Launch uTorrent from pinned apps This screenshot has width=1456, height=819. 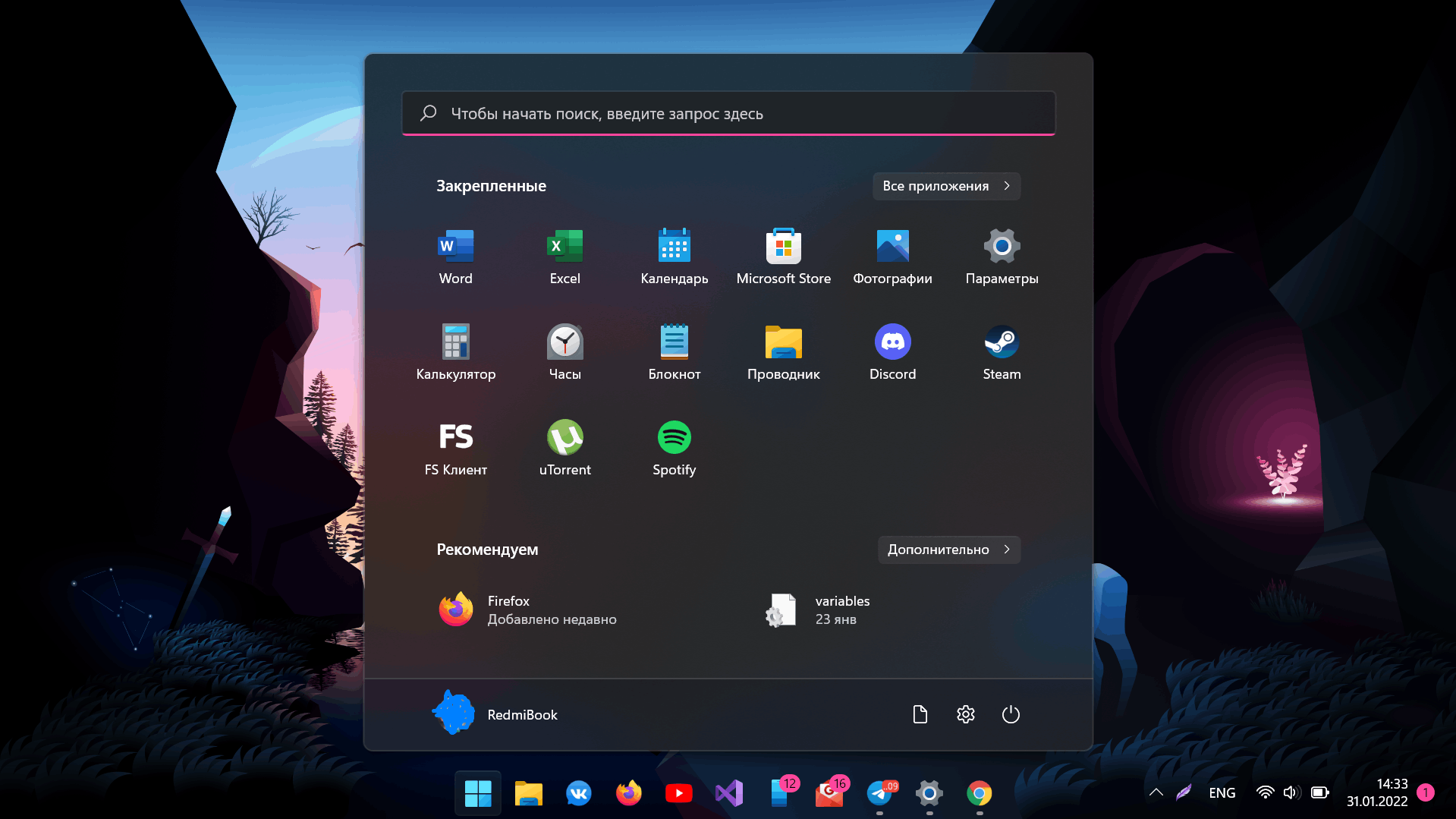pos(564,449)
